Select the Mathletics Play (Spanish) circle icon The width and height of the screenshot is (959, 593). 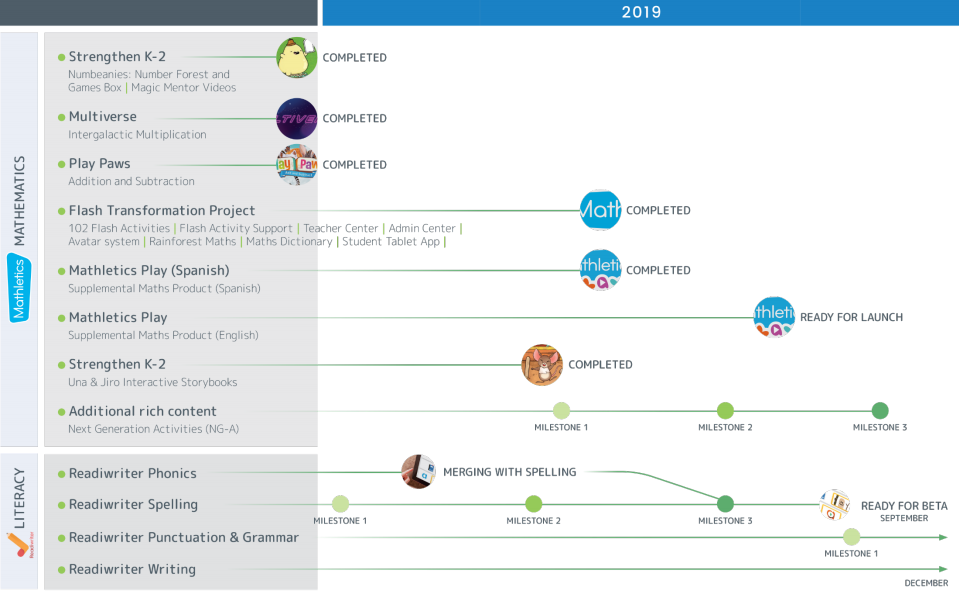(601, 270)
